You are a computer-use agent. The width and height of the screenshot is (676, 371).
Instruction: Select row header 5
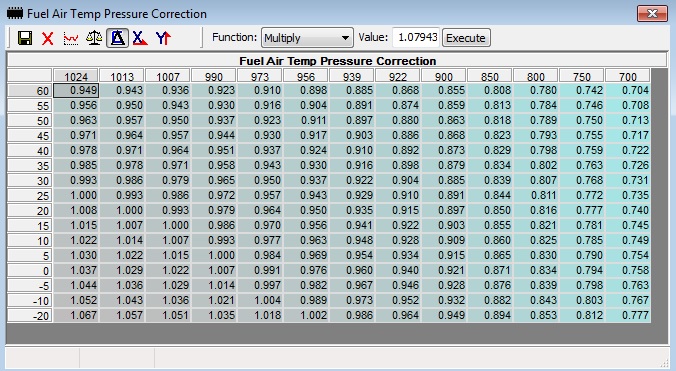pos(30,256)
